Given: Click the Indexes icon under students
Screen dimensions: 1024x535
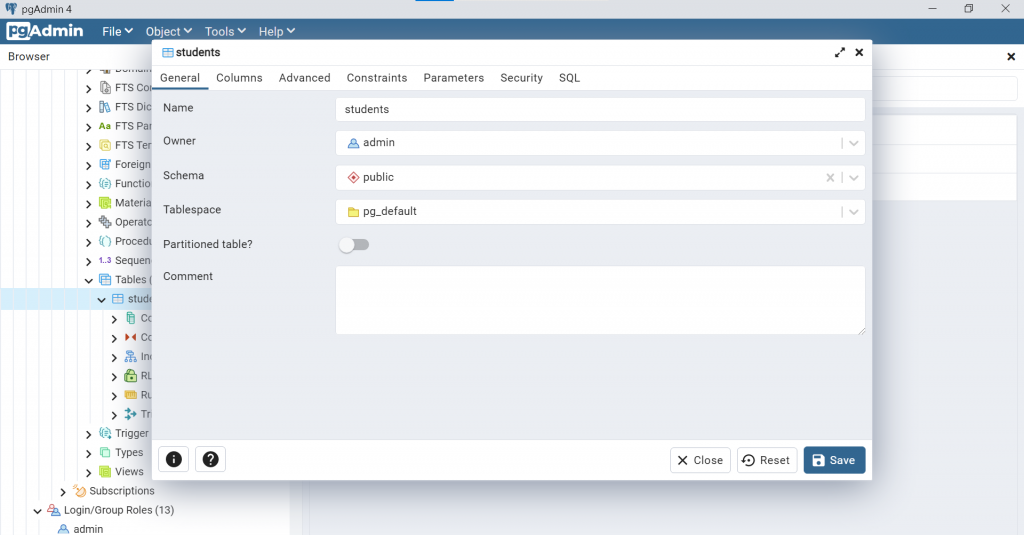Looking at the screenshot, I should click(x=131, y=356).
